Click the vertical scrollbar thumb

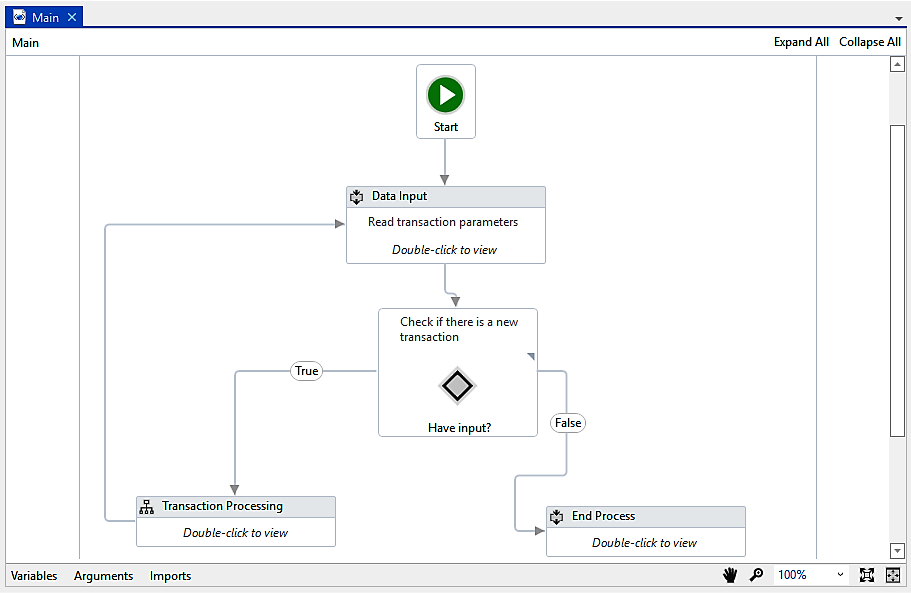click(x=897, y=281)
